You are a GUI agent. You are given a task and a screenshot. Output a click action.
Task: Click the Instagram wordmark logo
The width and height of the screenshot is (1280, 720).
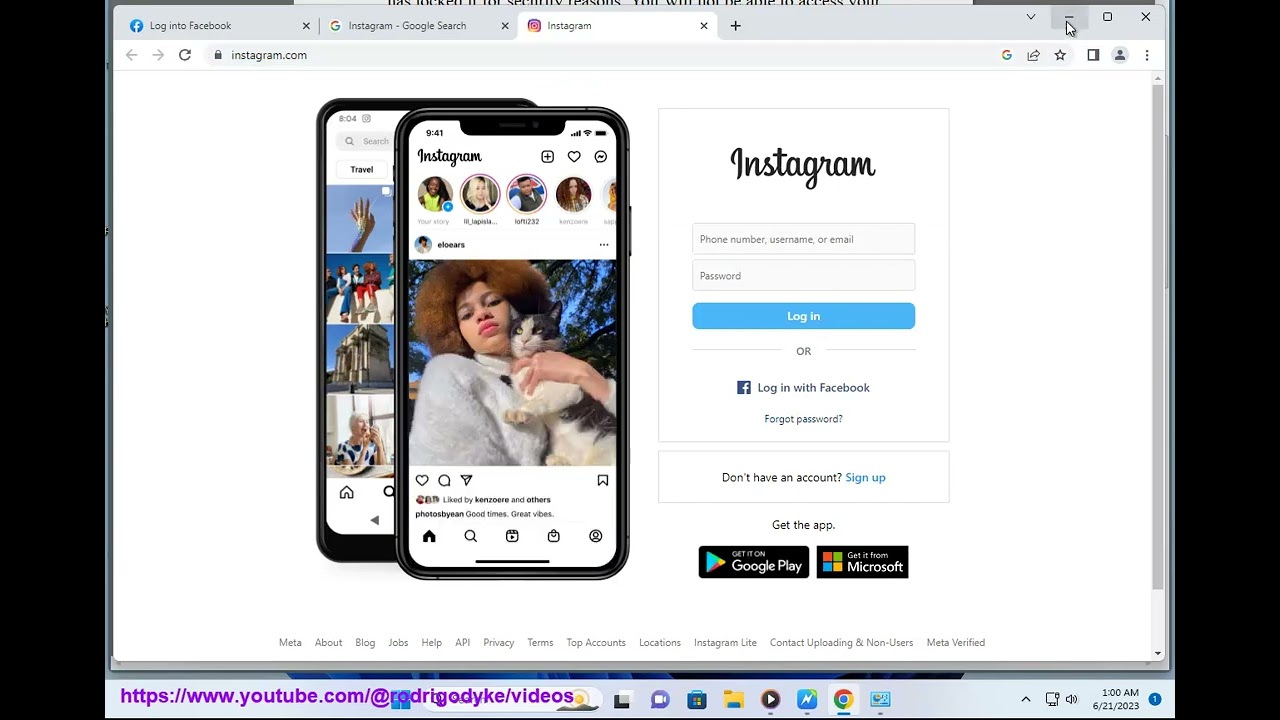click(x=803, y=166)
